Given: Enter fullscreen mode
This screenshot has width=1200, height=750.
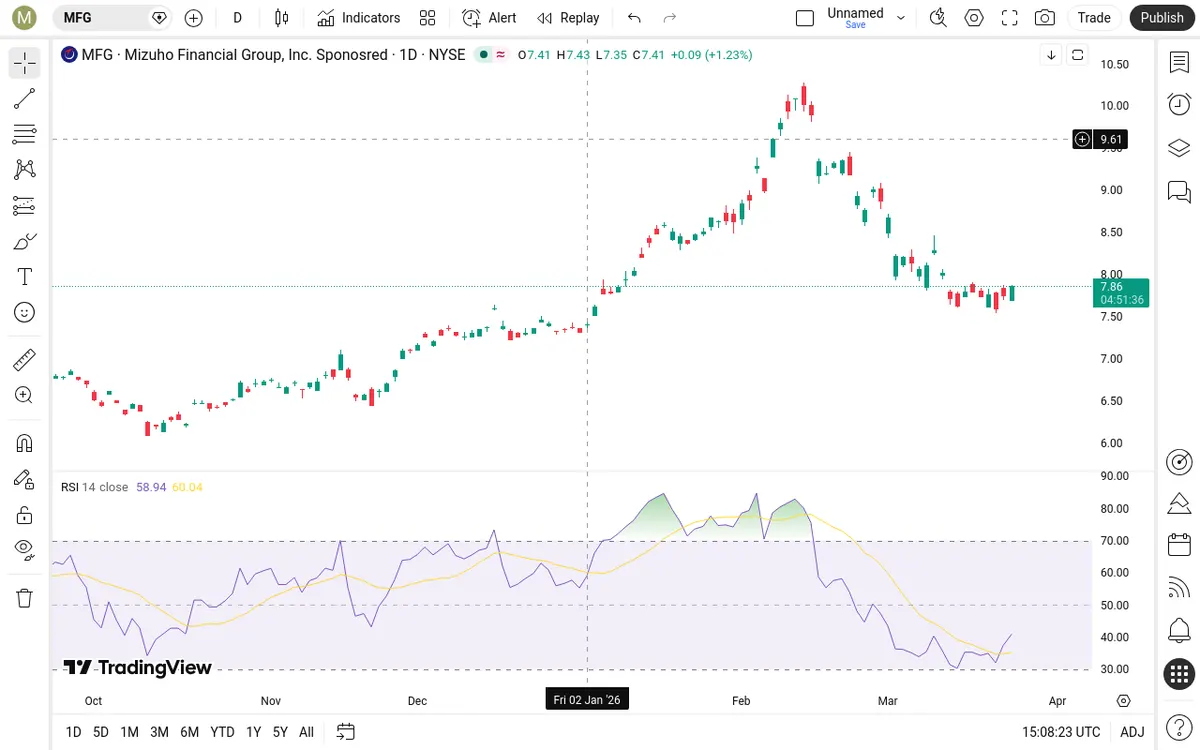Looking at the screenshot, I should tap(1010, 18).
